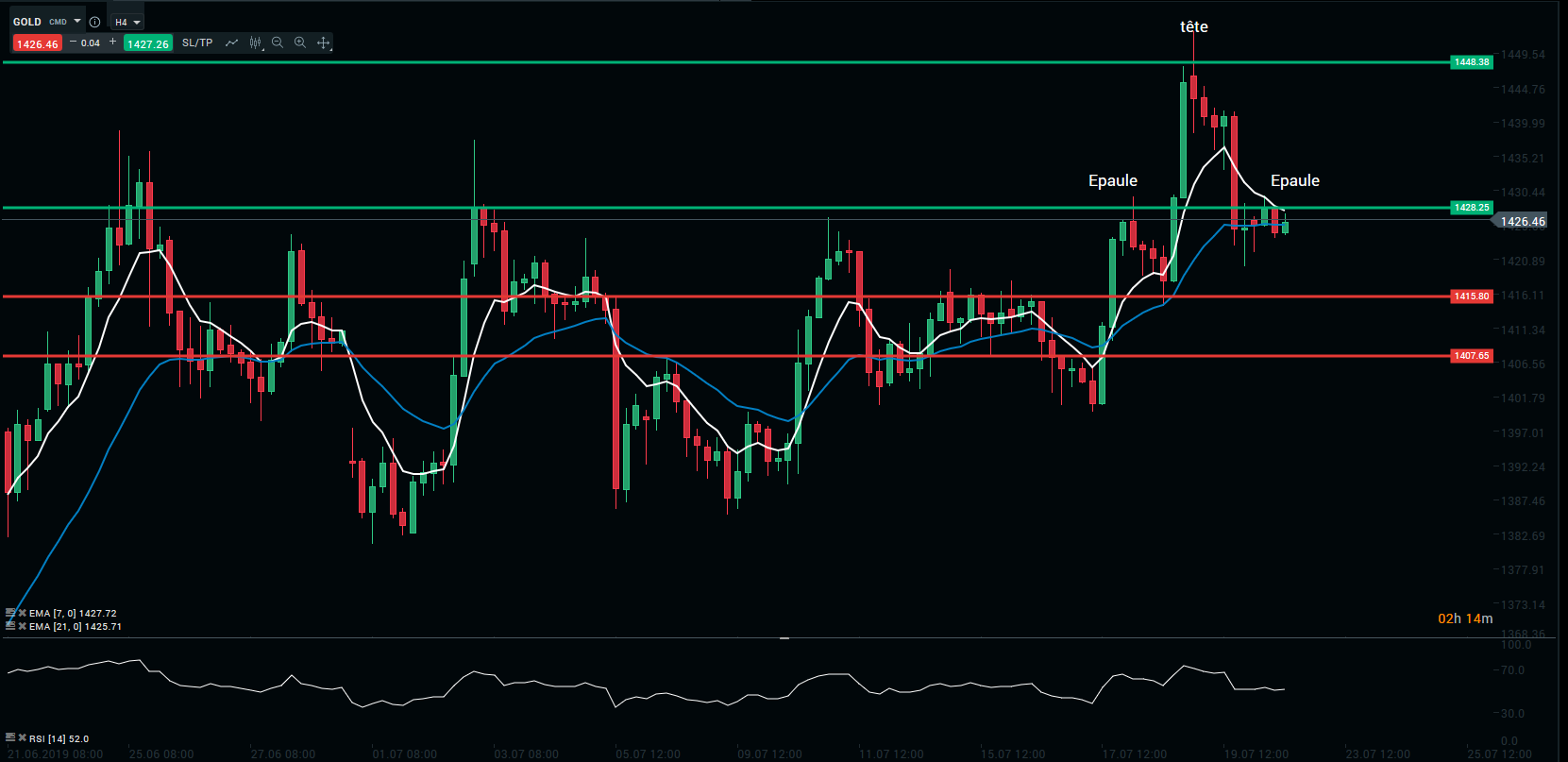Increase trade volume with plus button
This screenshot has width=1568, height=762.
113,42
